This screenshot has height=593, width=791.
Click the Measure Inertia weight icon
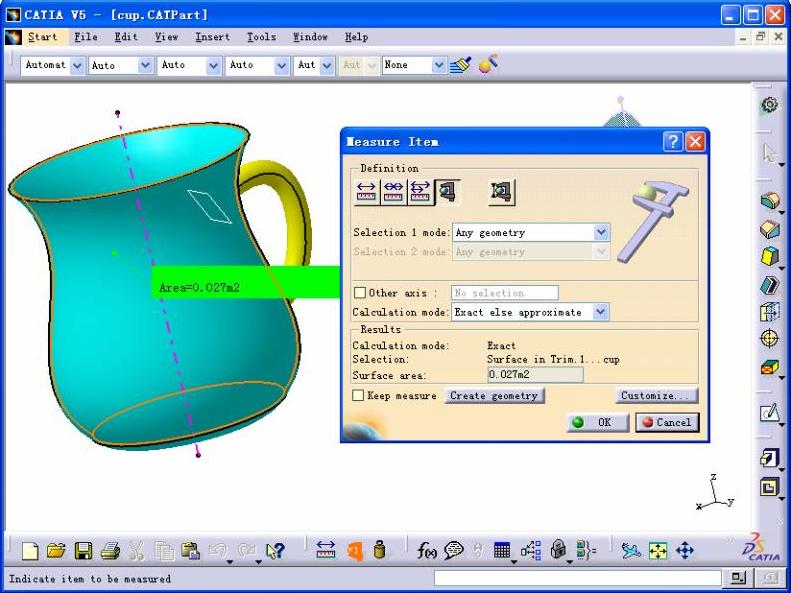[380, 550]
